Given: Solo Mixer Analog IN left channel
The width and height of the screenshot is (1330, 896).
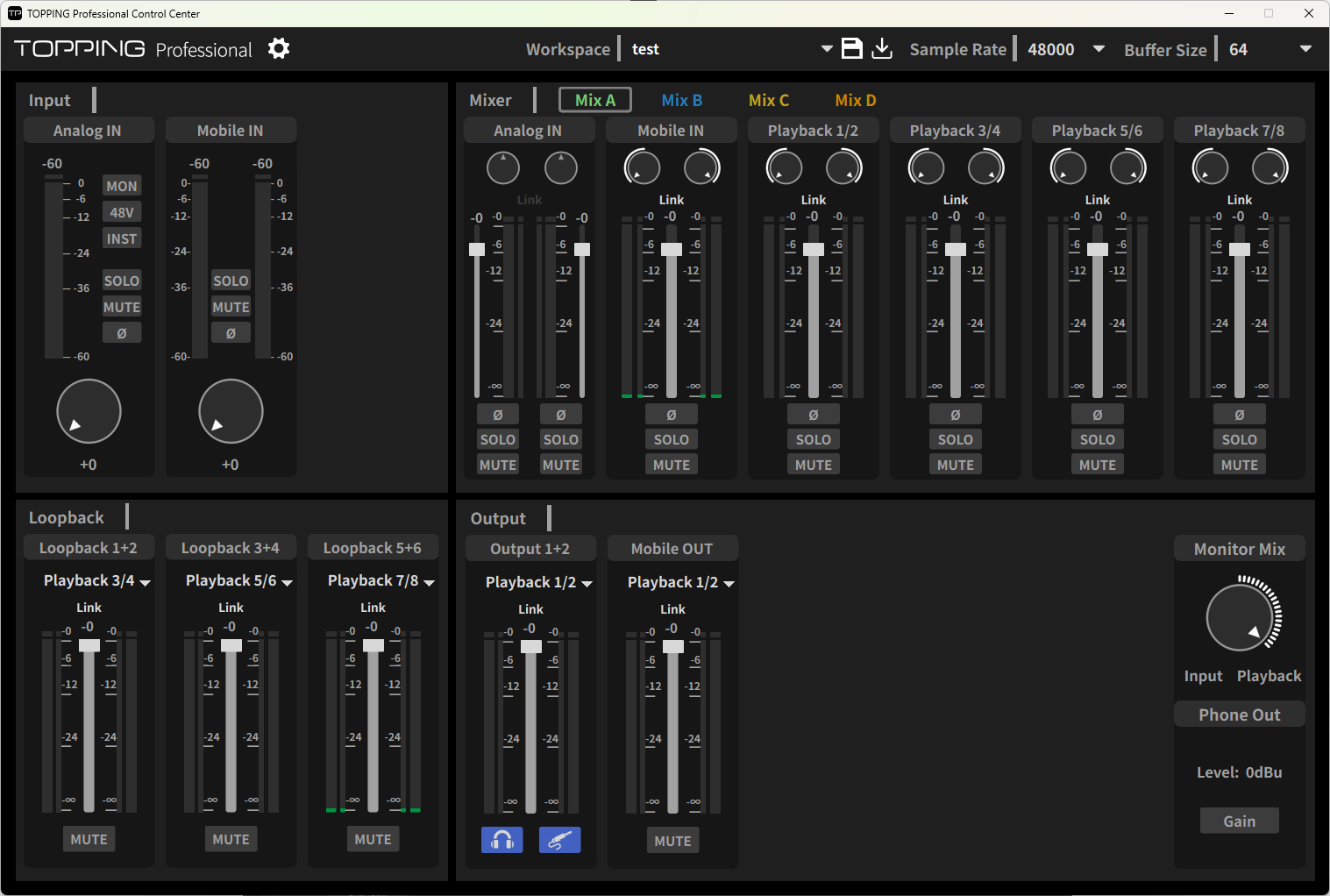Looking at the screenshot, I should (x=498, y=439).
